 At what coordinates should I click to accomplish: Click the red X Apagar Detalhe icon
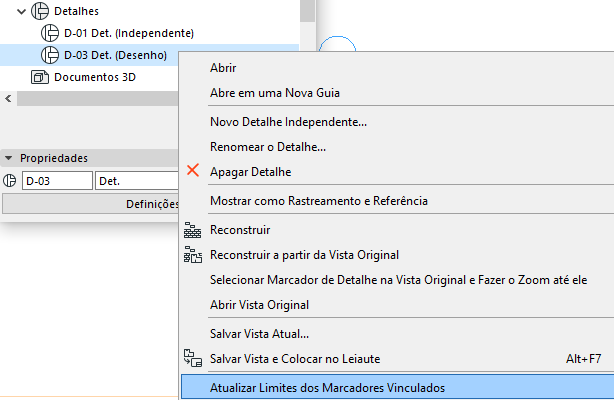(x=193, y=172)
